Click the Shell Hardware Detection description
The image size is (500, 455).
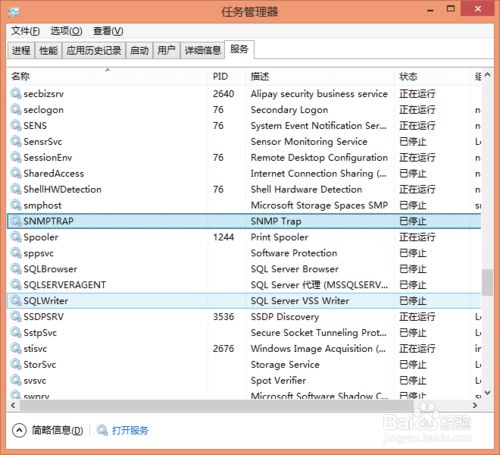(306, 189)
